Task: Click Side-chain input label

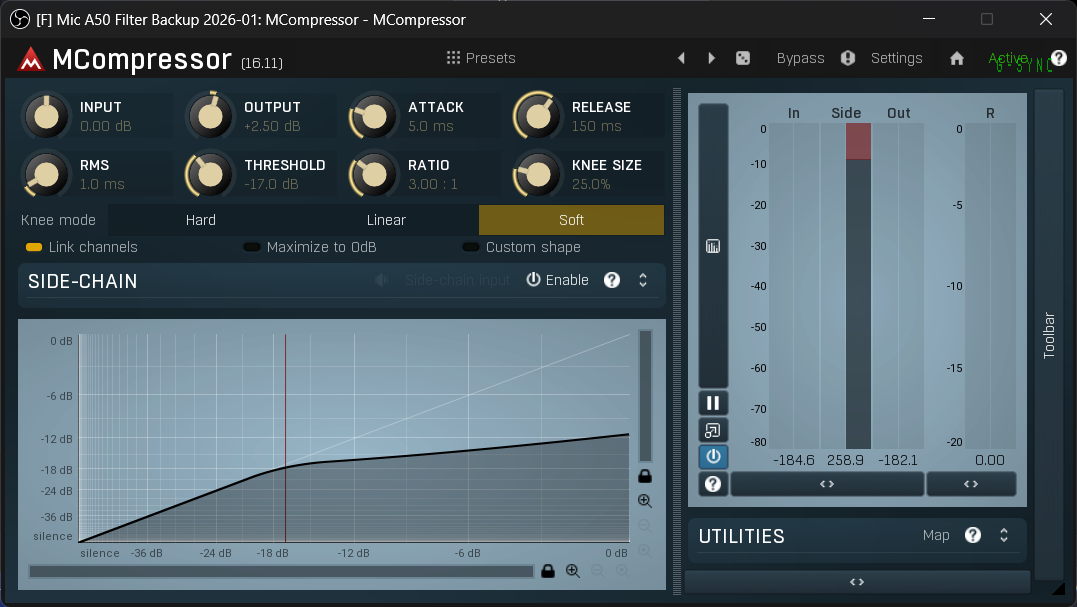Action: pyautogui.click(x=457, y=280)
